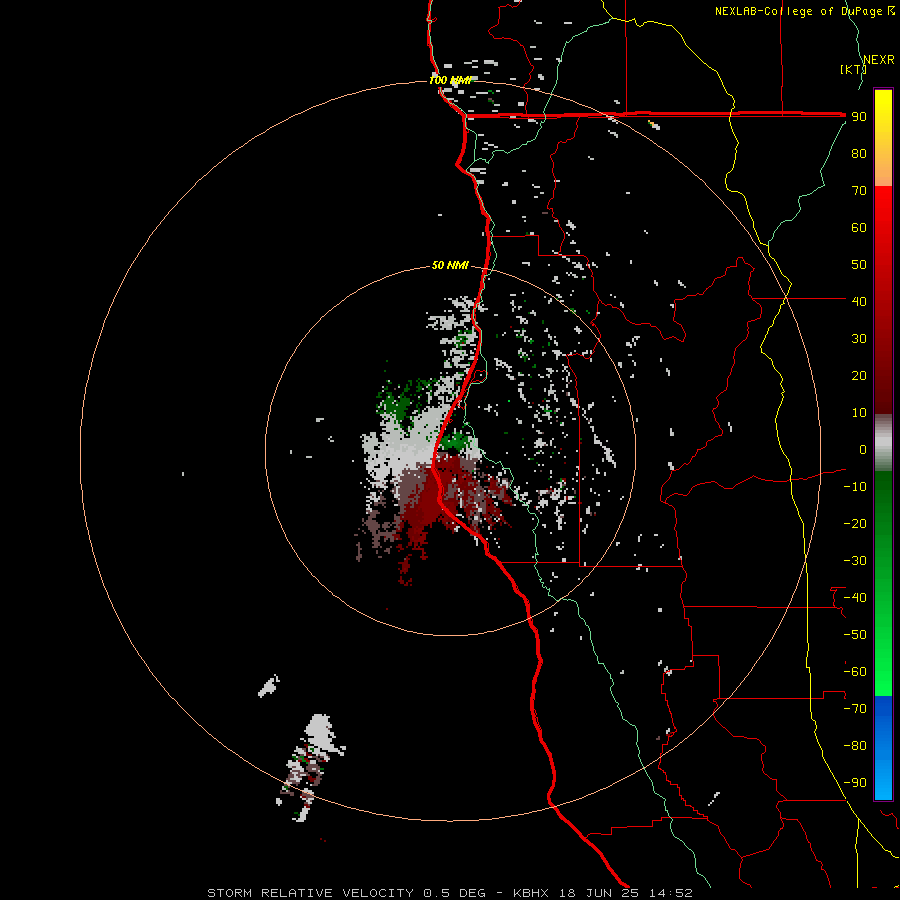Select the -30 value on velocity scale
The width and height of the screenshot is (900, 900).
pyautogui.click(x=855, y=561)
